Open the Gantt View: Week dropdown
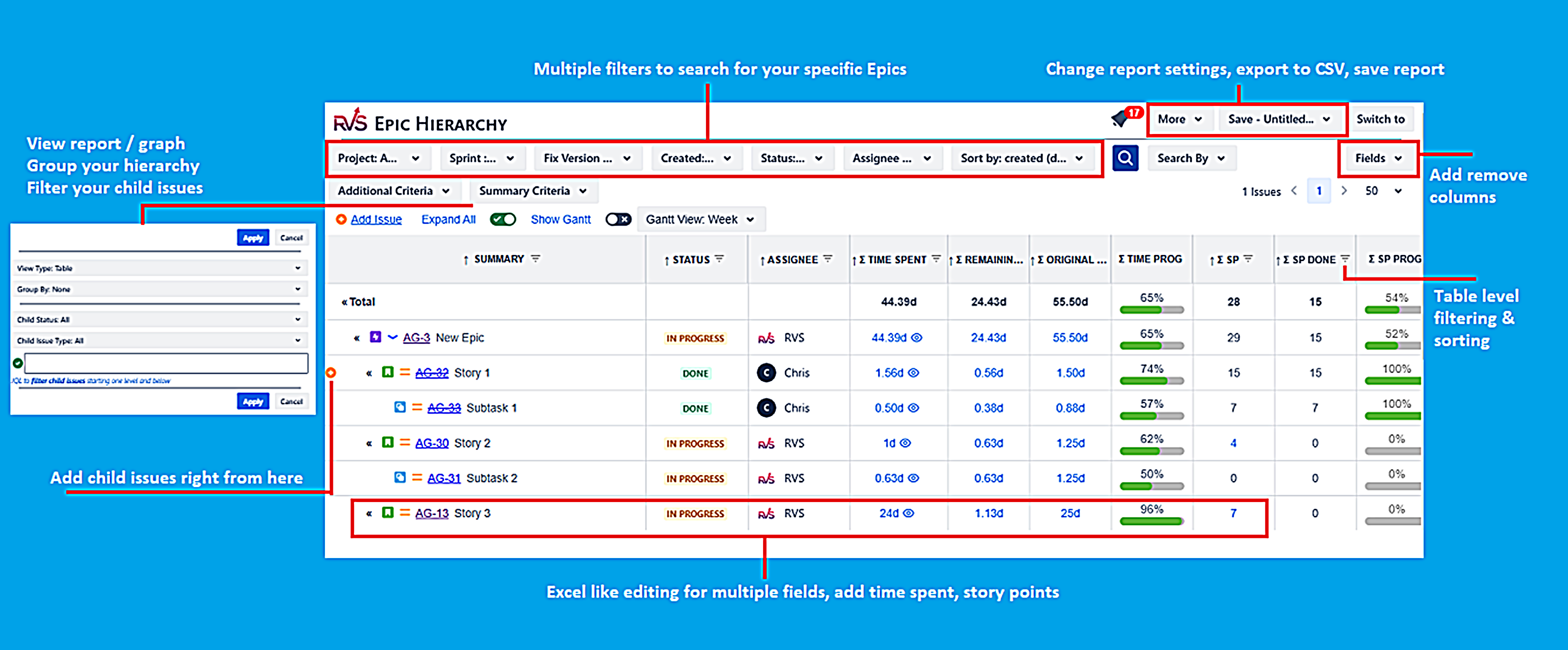1568x650 pixels. click(700, 219)
